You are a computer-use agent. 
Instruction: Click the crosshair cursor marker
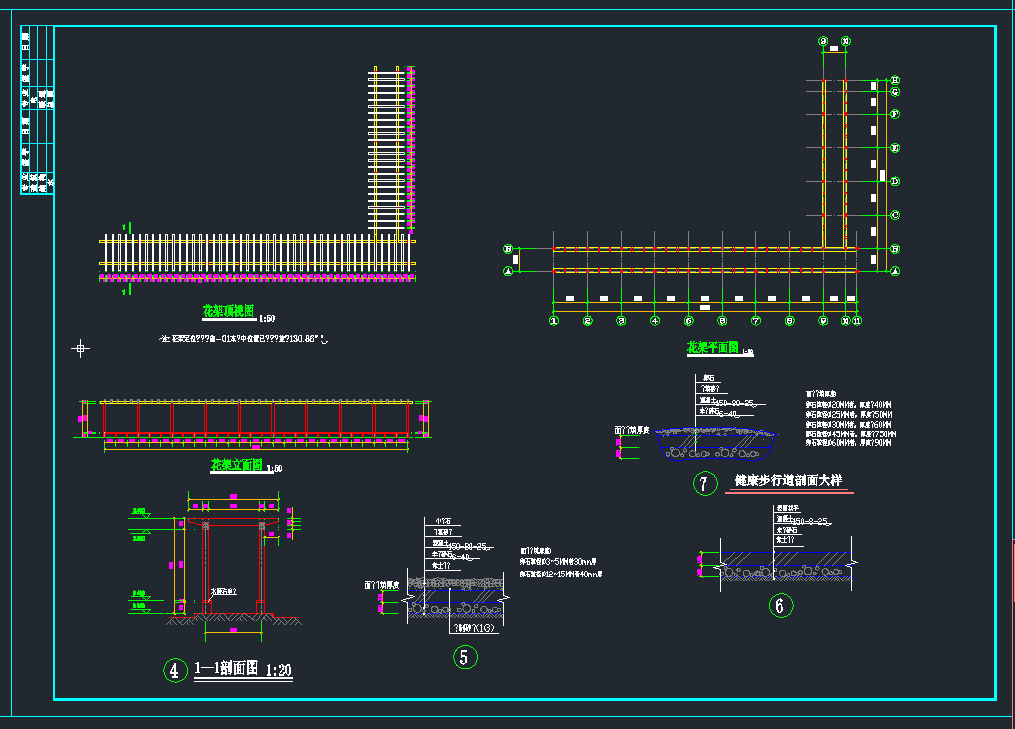pos(80,348)
